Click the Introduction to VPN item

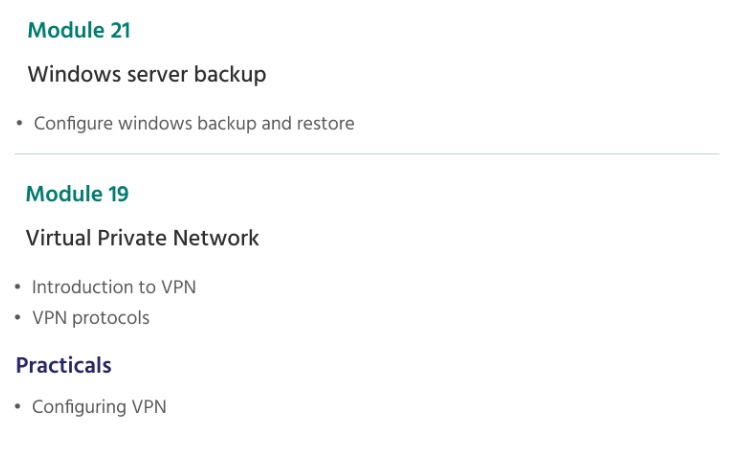pos(114,287)
